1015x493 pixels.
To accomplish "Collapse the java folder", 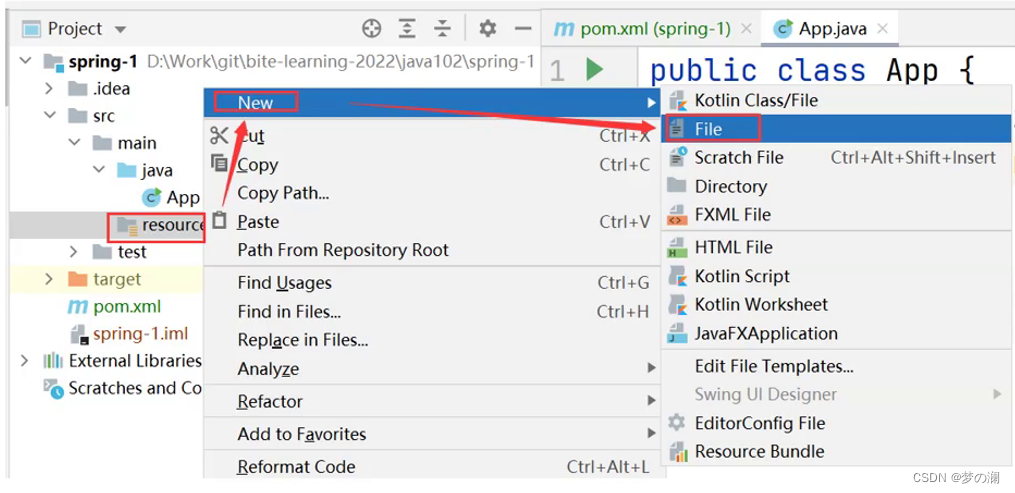I will [98, 170].
